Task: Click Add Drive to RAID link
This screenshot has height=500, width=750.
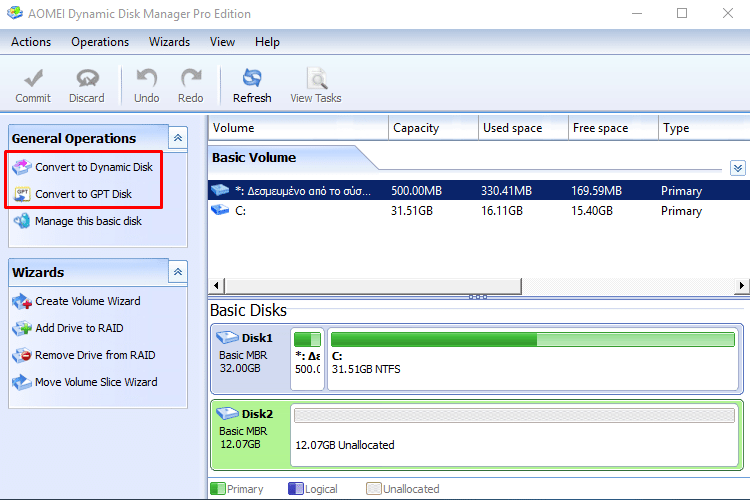Action: click(79, 328)
